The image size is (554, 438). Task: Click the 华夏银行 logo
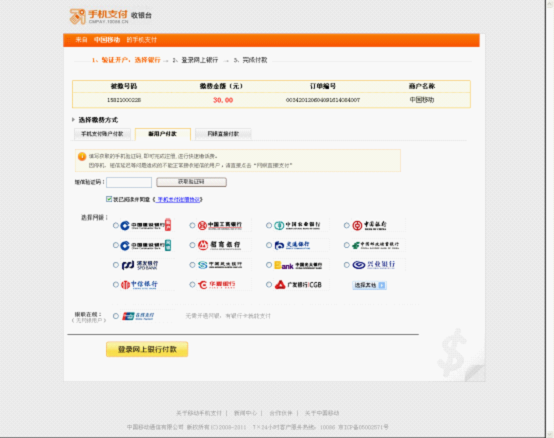pyautogui.click(x=216, y=284)
